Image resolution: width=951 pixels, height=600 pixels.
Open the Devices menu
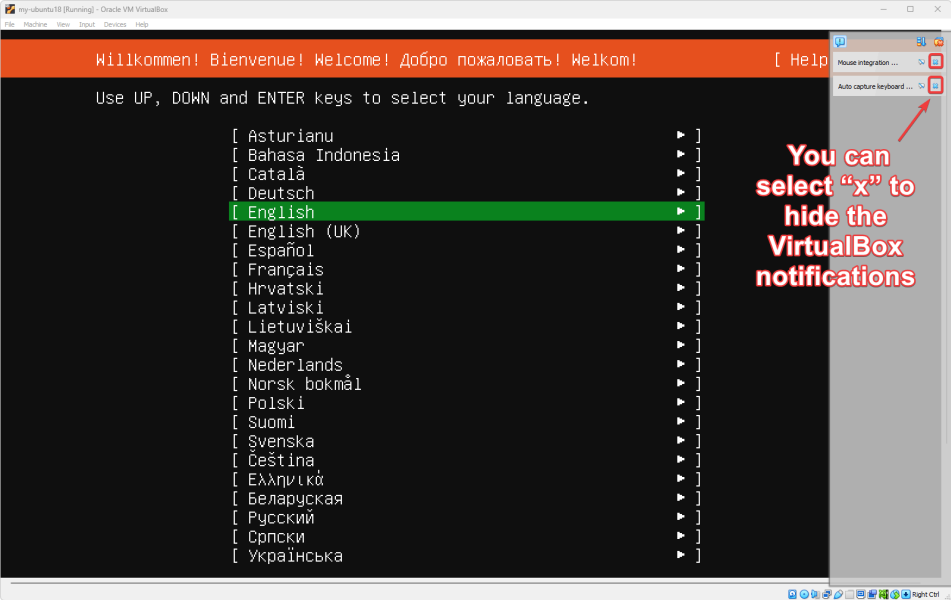(115, 24)
